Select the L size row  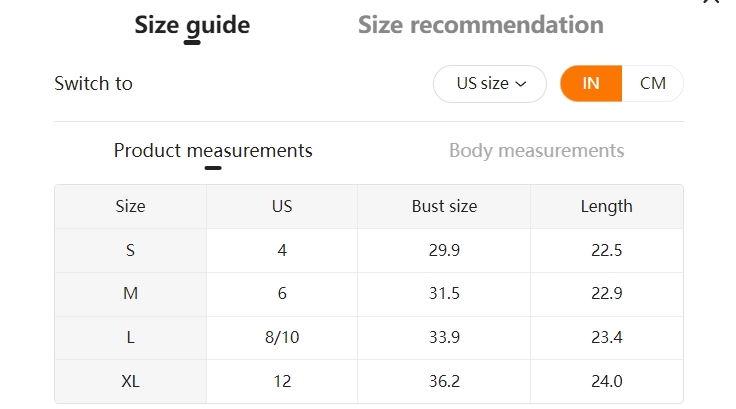369,338
